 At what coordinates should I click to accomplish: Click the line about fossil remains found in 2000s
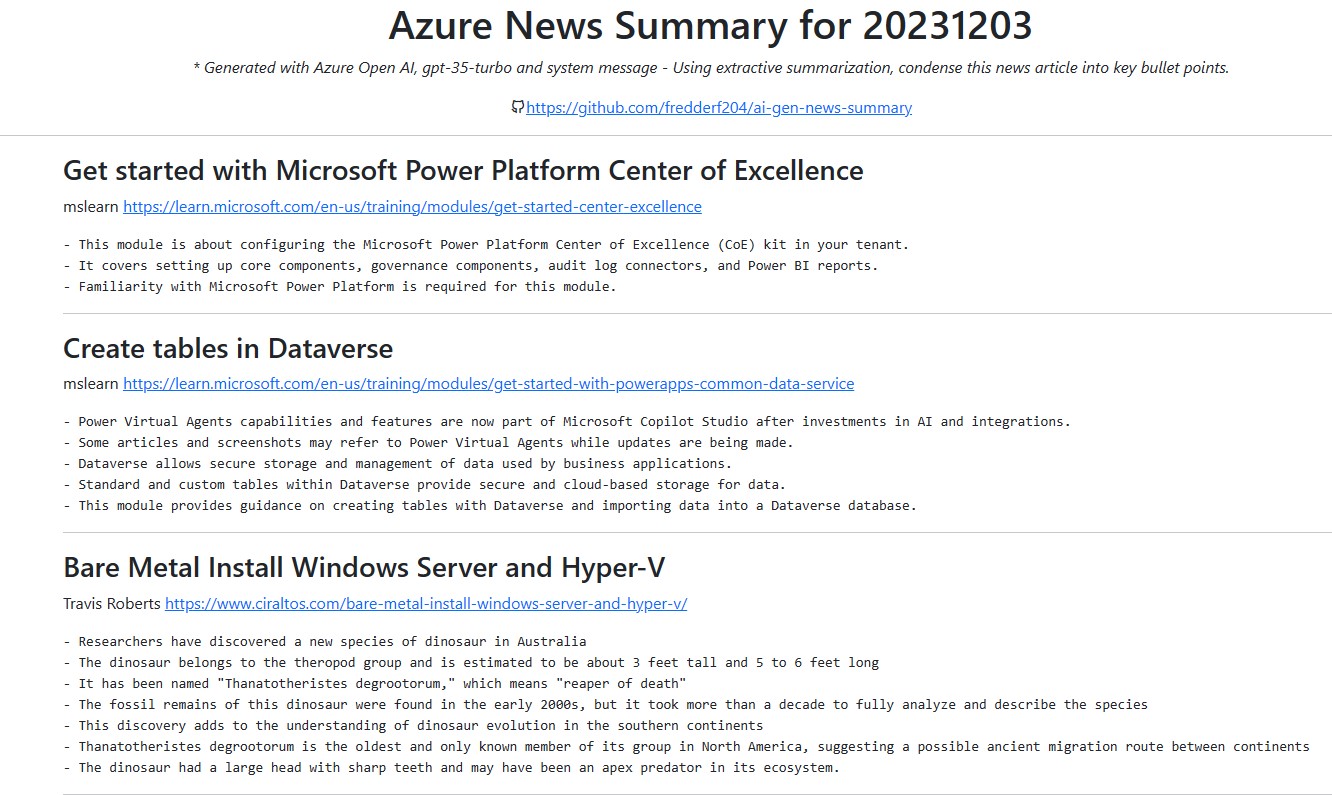pos(605,704)
